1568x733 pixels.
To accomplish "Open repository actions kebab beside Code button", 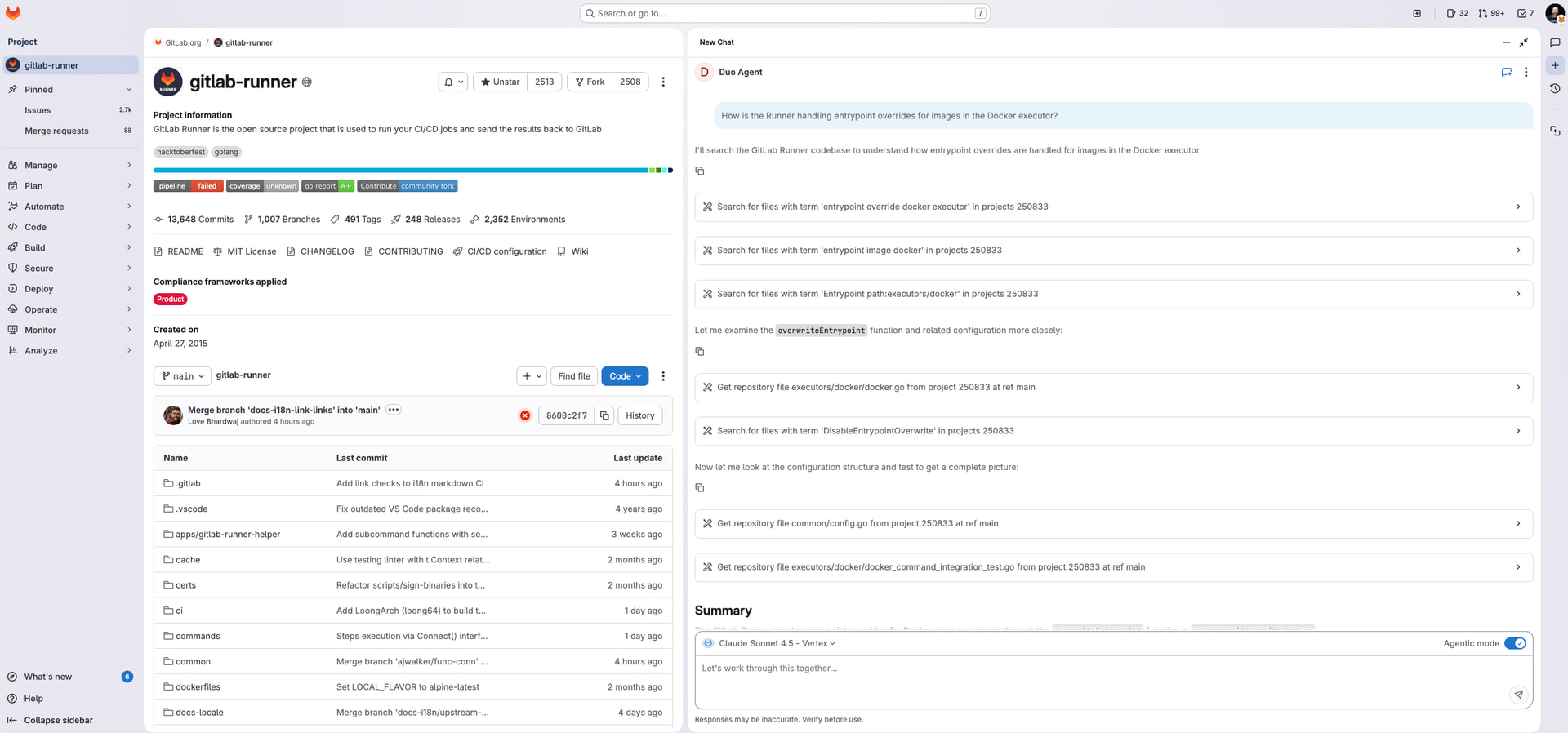I will tap(663, 376).
